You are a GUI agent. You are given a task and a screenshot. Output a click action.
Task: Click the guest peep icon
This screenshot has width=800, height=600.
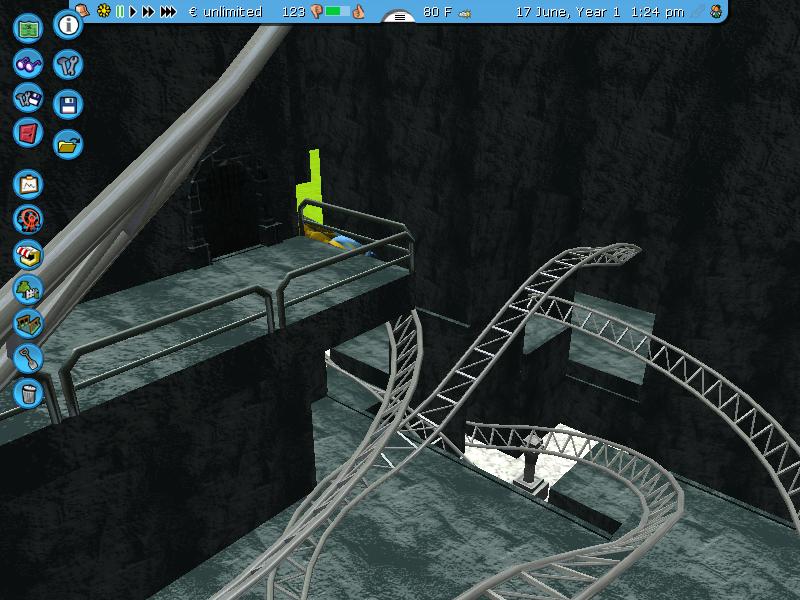pos(716,12)
